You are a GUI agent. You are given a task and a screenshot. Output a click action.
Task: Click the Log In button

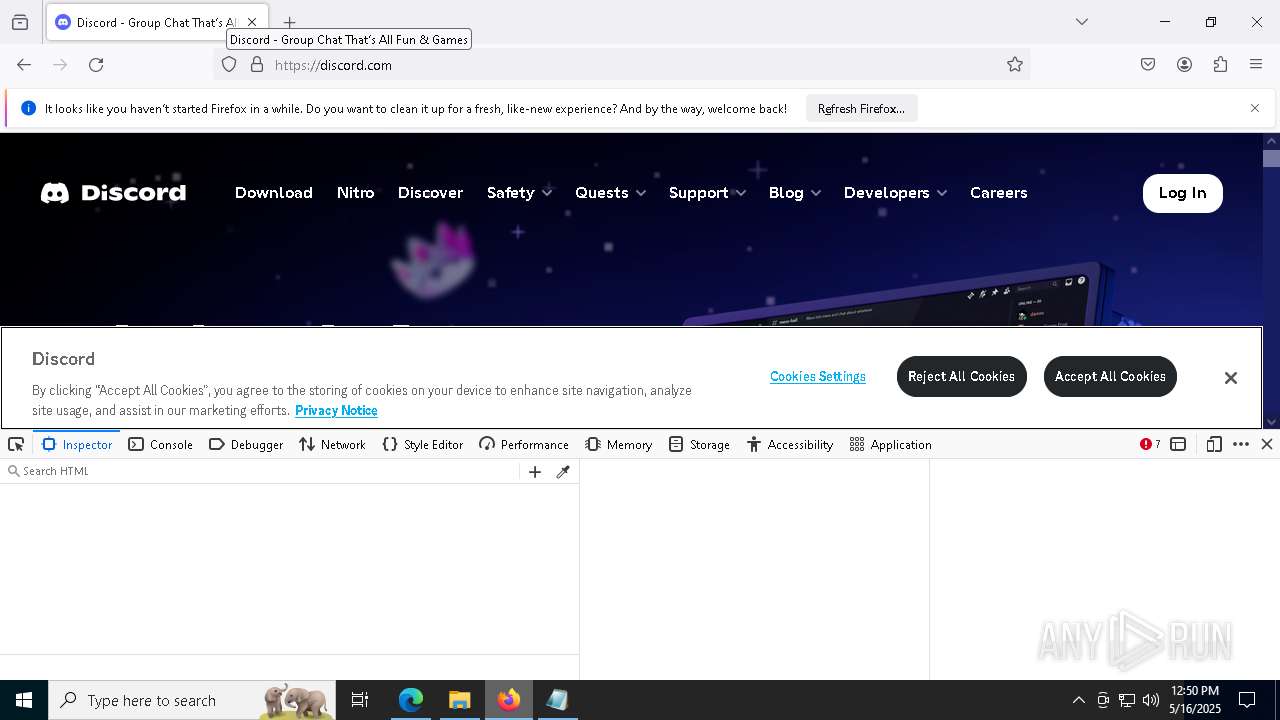1182,193
